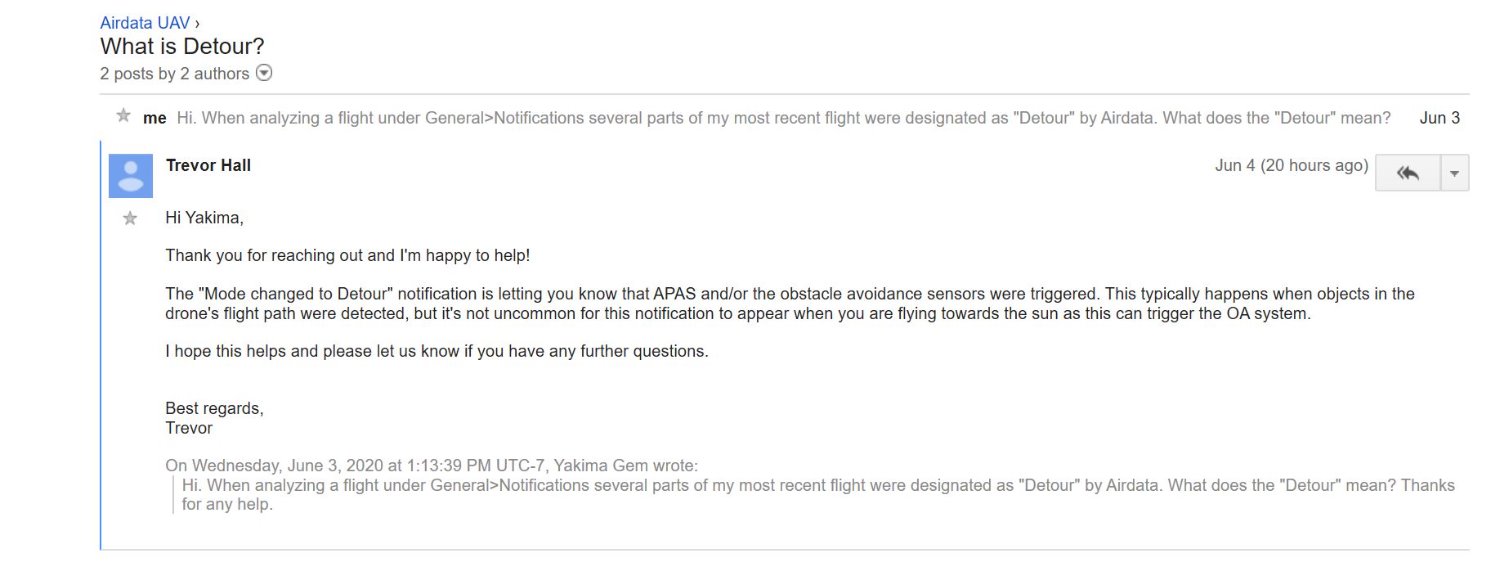1500x576 pixels.
Task: Click the "On Wednesday, June 3, 2020" quote header
Action: point(432,465)
